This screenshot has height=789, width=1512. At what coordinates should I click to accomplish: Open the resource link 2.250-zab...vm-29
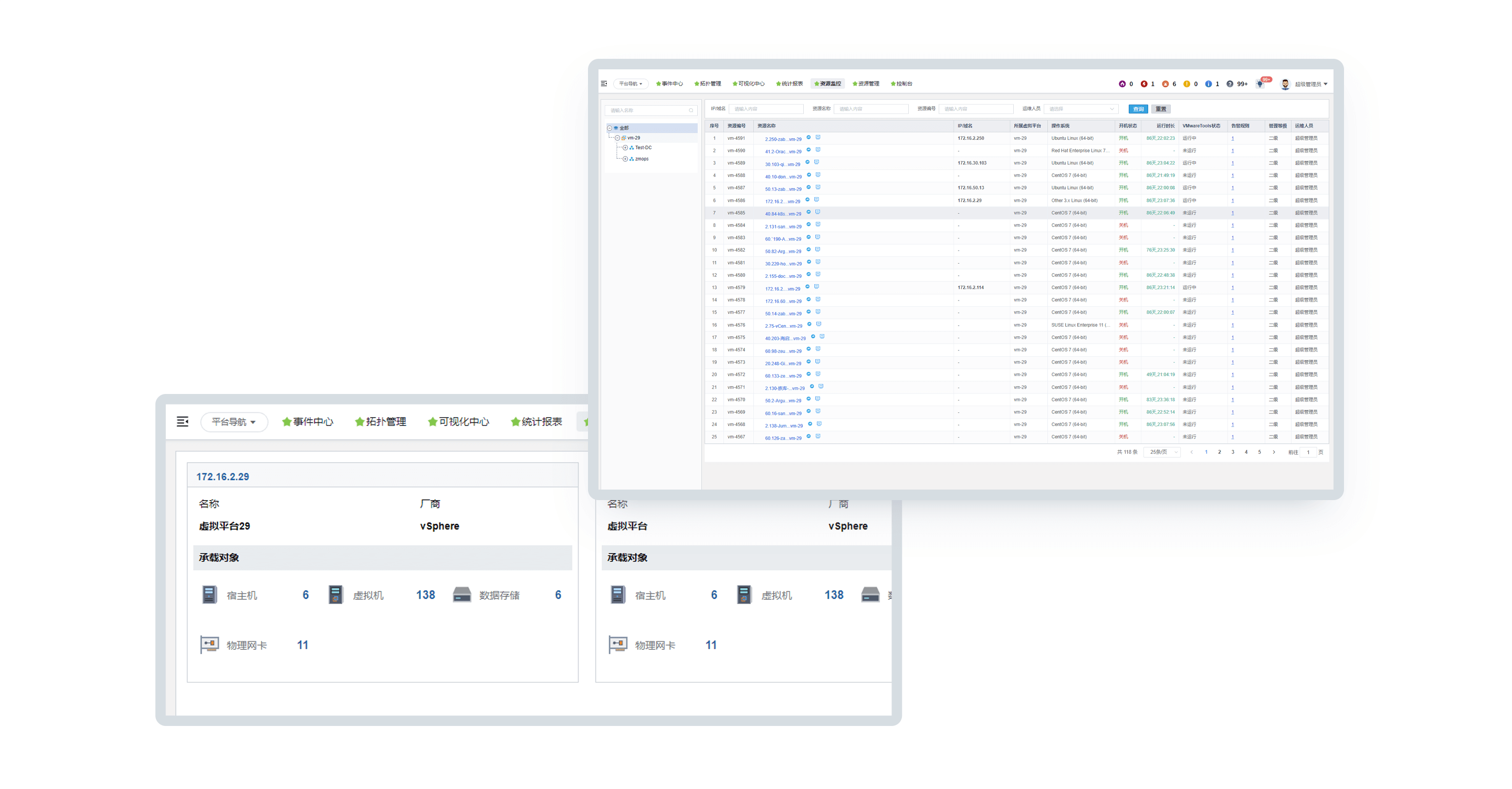[783, 139]
